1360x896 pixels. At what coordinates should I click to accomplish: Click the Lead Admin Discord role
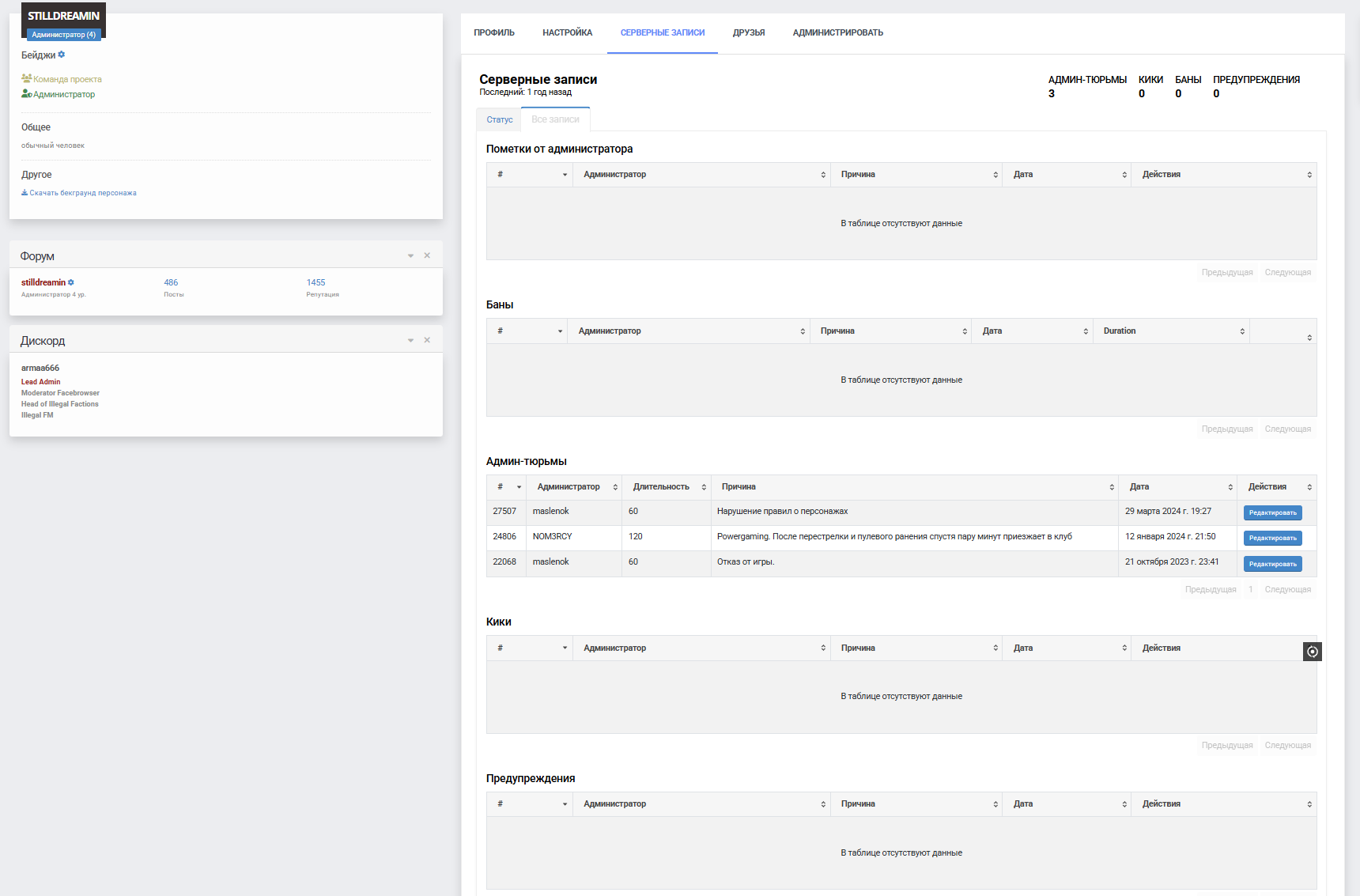coord(40,382)
